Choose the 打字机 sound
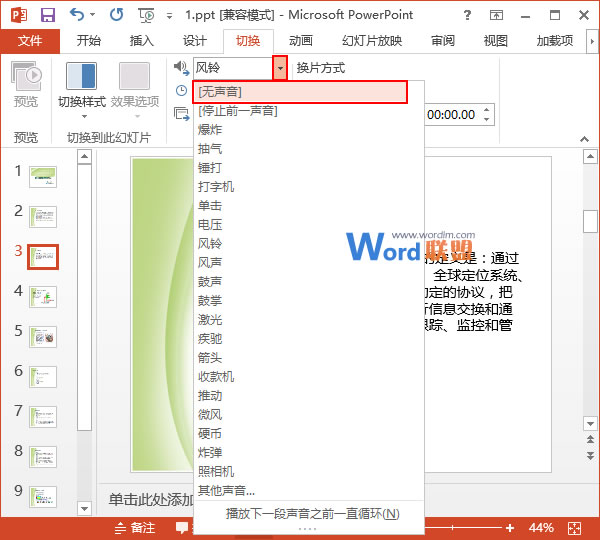600x540 pixels. tap(309, 187)
